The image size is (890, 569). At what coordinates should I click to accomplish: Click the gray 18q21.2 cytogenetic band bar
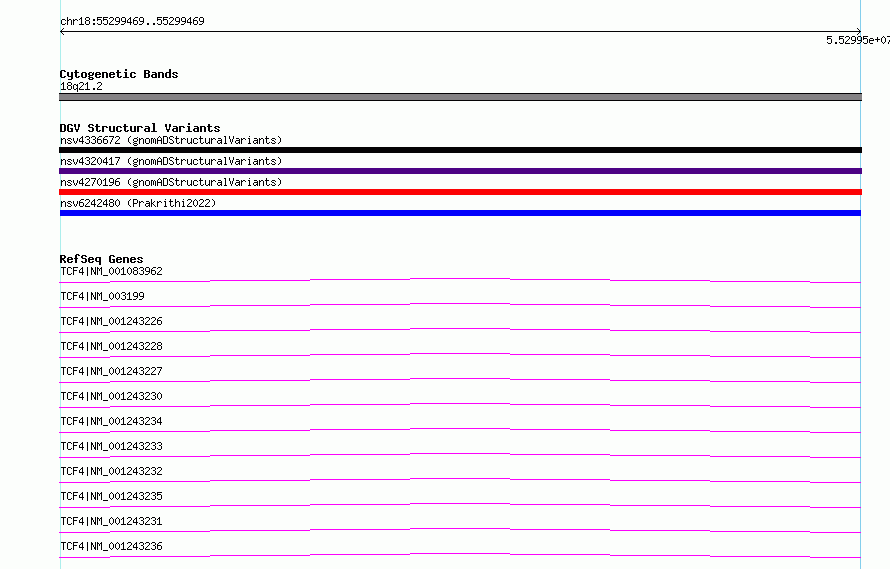[x=460, y=97]
